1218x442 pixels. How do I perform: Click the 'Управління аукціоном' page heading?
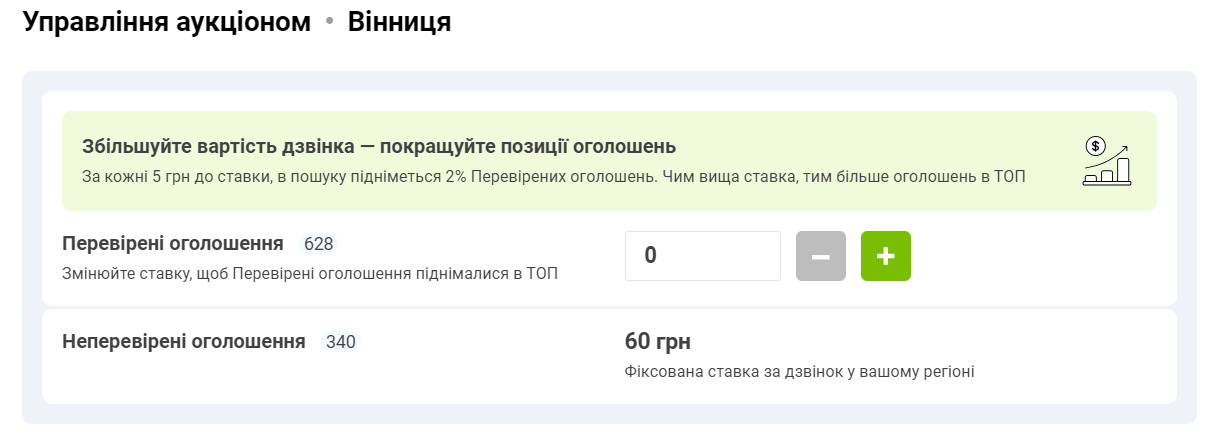tap(167, 22)
